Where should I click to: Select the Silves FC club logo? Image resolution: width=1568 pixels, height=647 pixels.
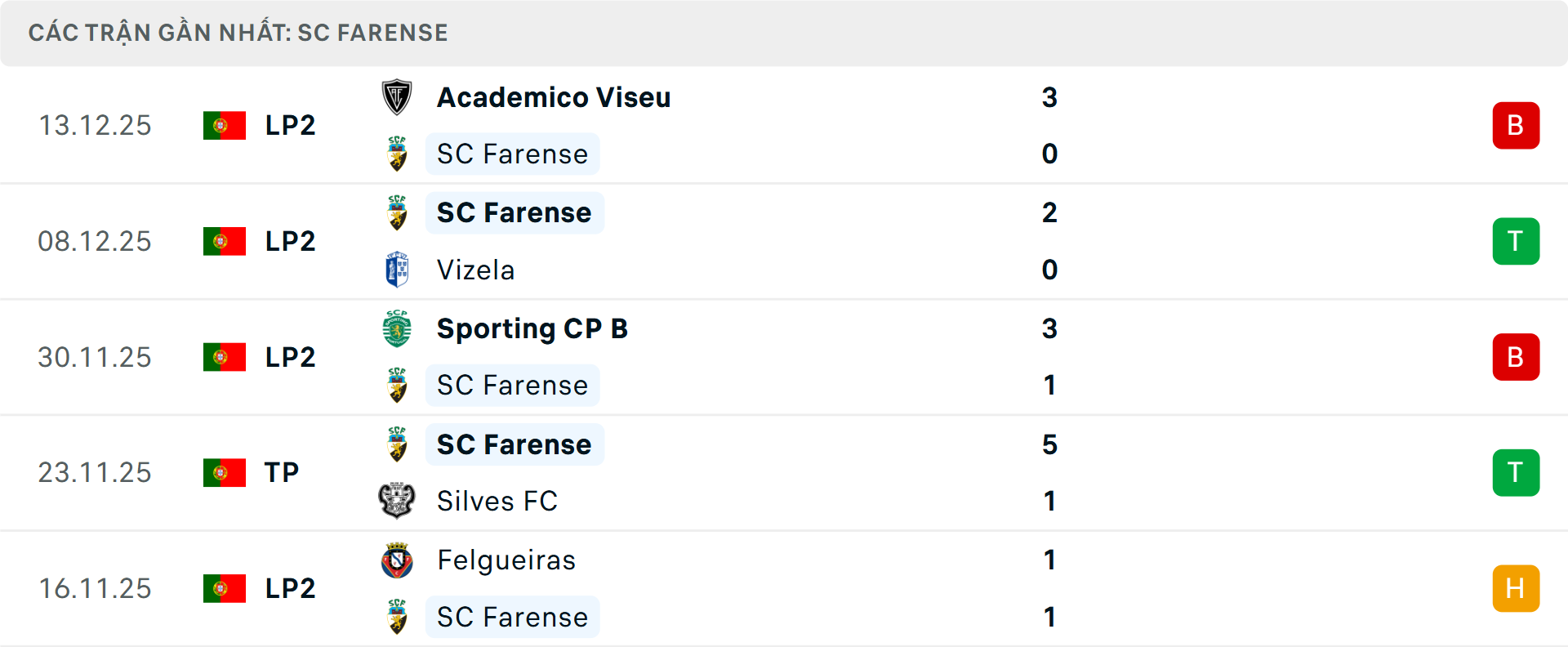(x=398, y=501)
